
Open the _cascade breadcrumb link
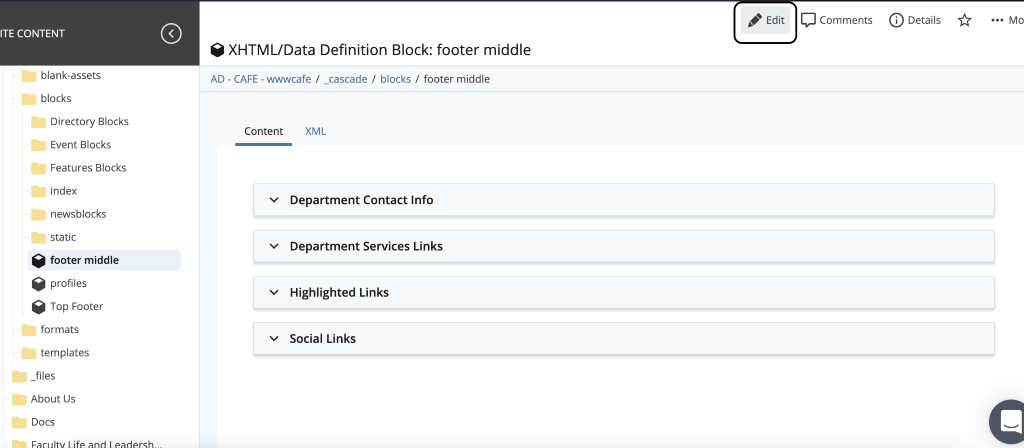click(x=345, y=79)
